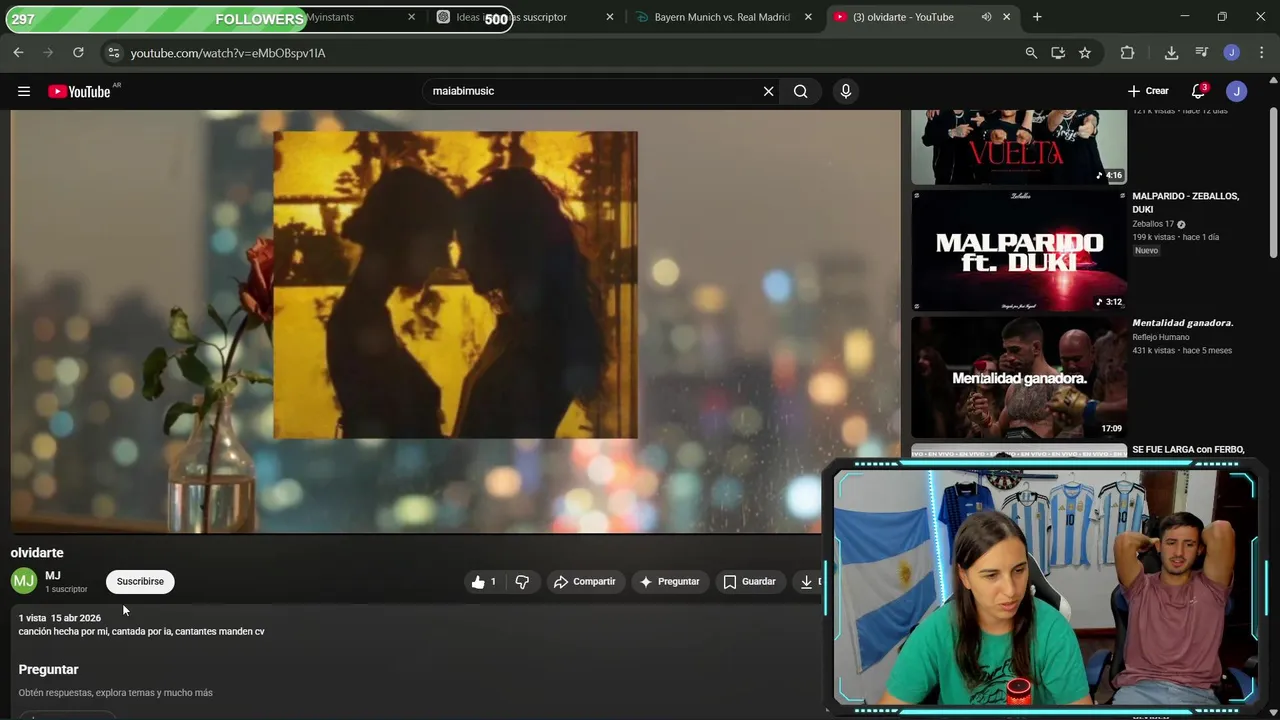Open MJ channel avatar
This screenshot has width=1280, height=720.
pyautogui.click(x=23, y=581)
